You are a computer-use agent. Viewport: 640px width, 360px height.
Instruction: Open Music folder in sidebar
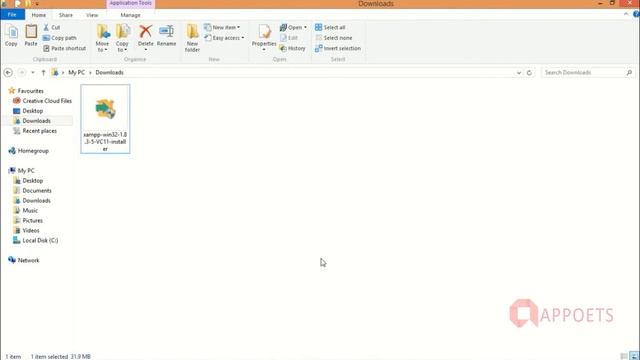click(25, 211)
